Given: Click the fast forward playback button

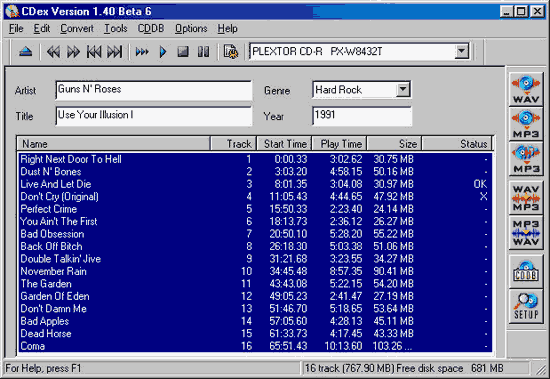Looking at the screenshot, I should [x=73, y=52].
